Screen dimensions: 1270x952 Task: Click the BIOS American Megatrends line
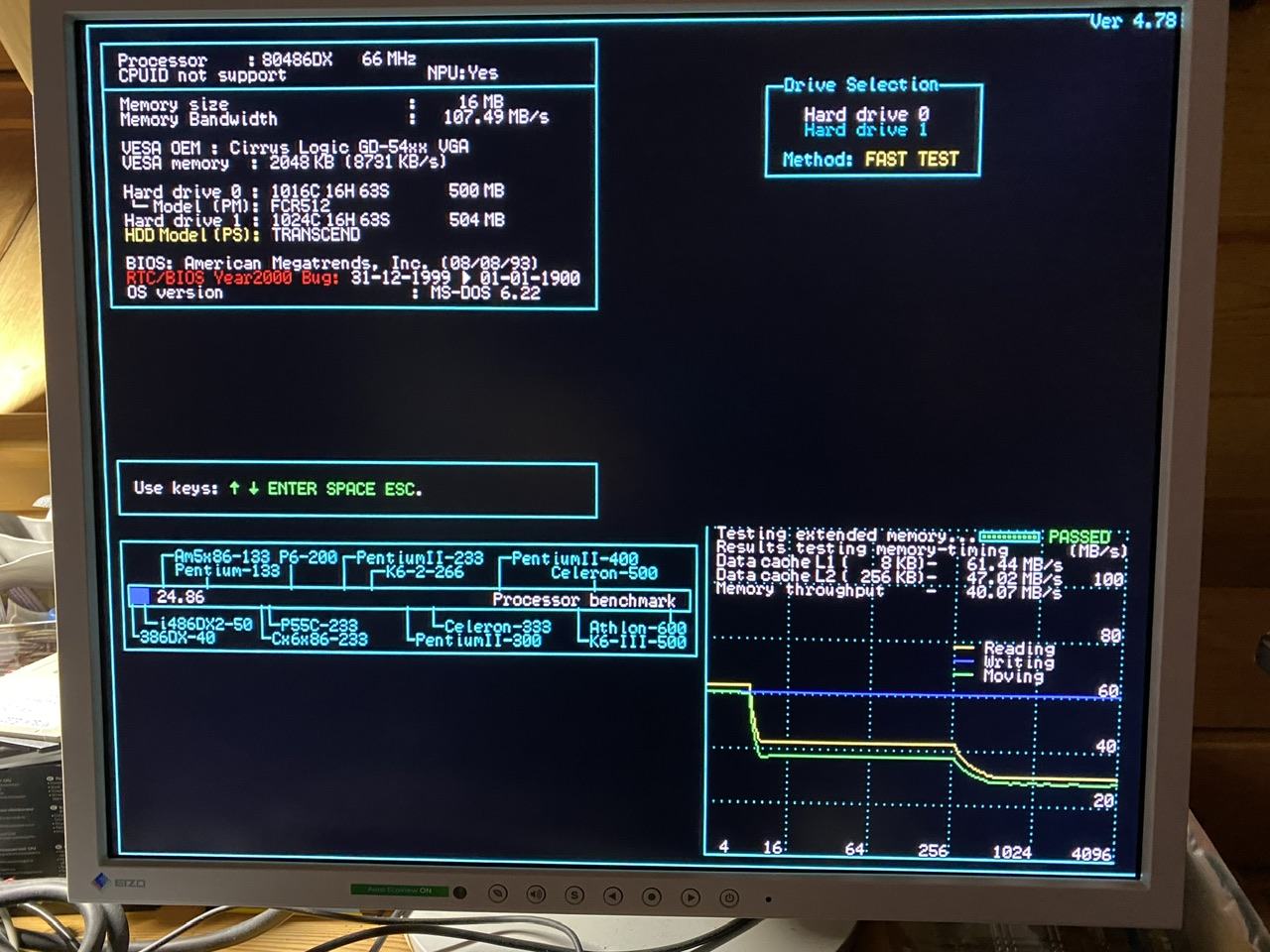334,264
